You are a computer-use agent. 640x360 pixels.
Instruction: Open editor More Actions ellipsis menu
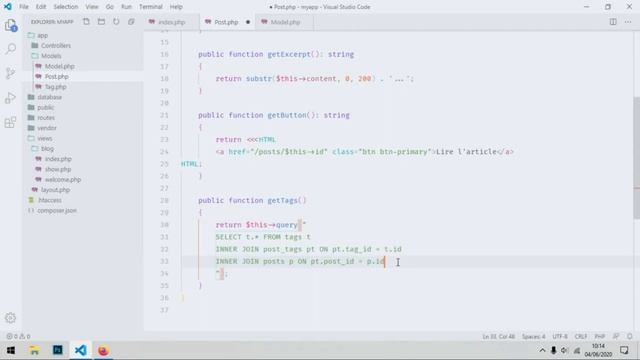coord(628,22)
